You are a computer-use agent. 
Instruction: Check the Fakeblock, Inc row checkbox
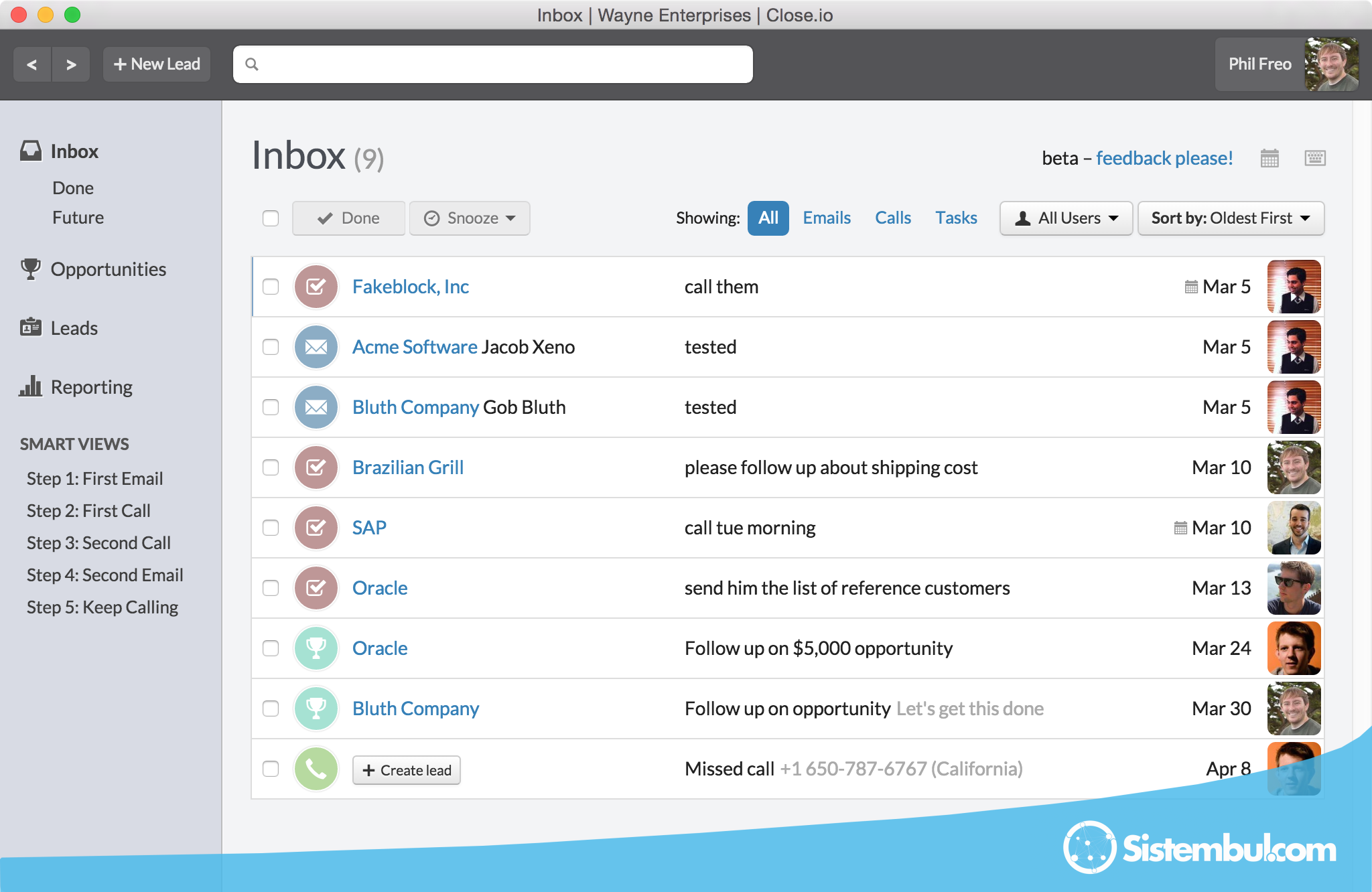tap(271, 287)
